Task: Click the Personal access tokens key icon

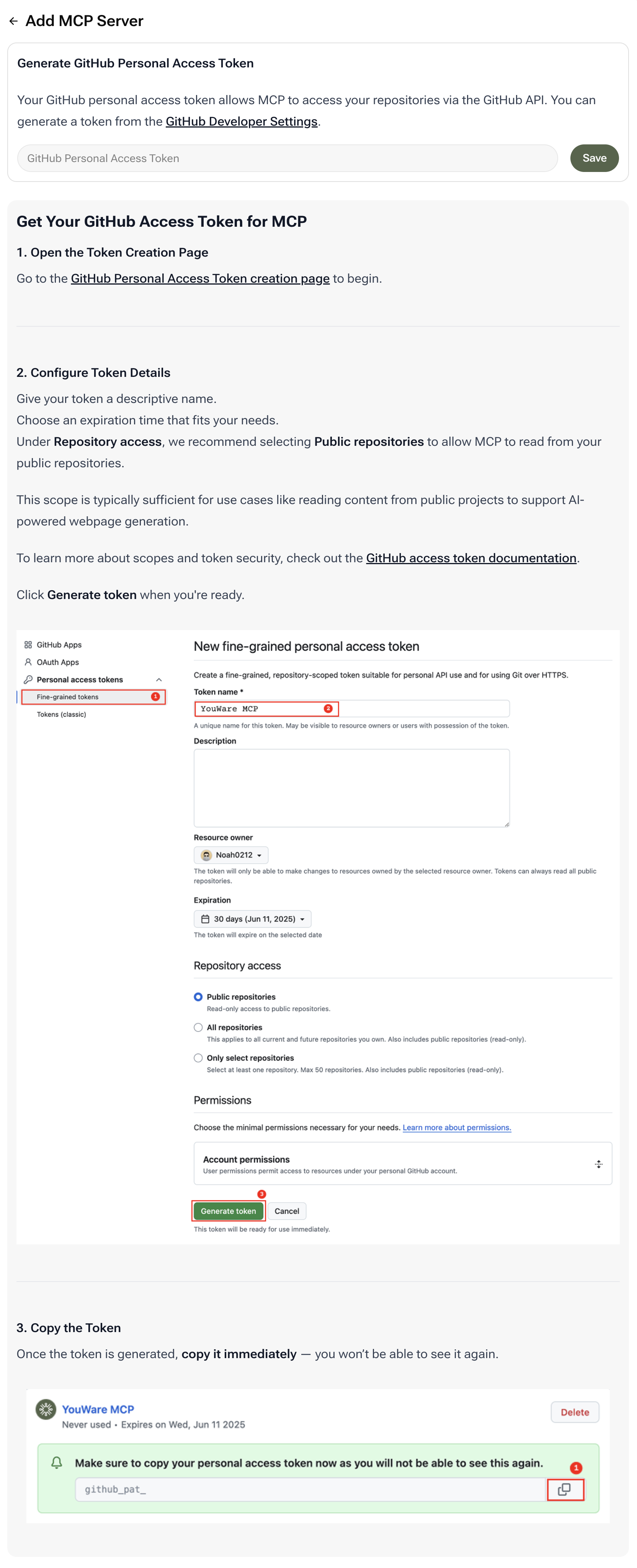Action: tap(28, 680)
